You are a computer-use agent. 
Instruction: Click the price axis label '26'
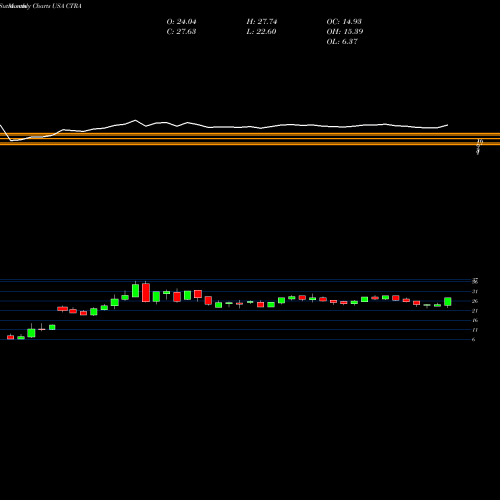point(475,301)
